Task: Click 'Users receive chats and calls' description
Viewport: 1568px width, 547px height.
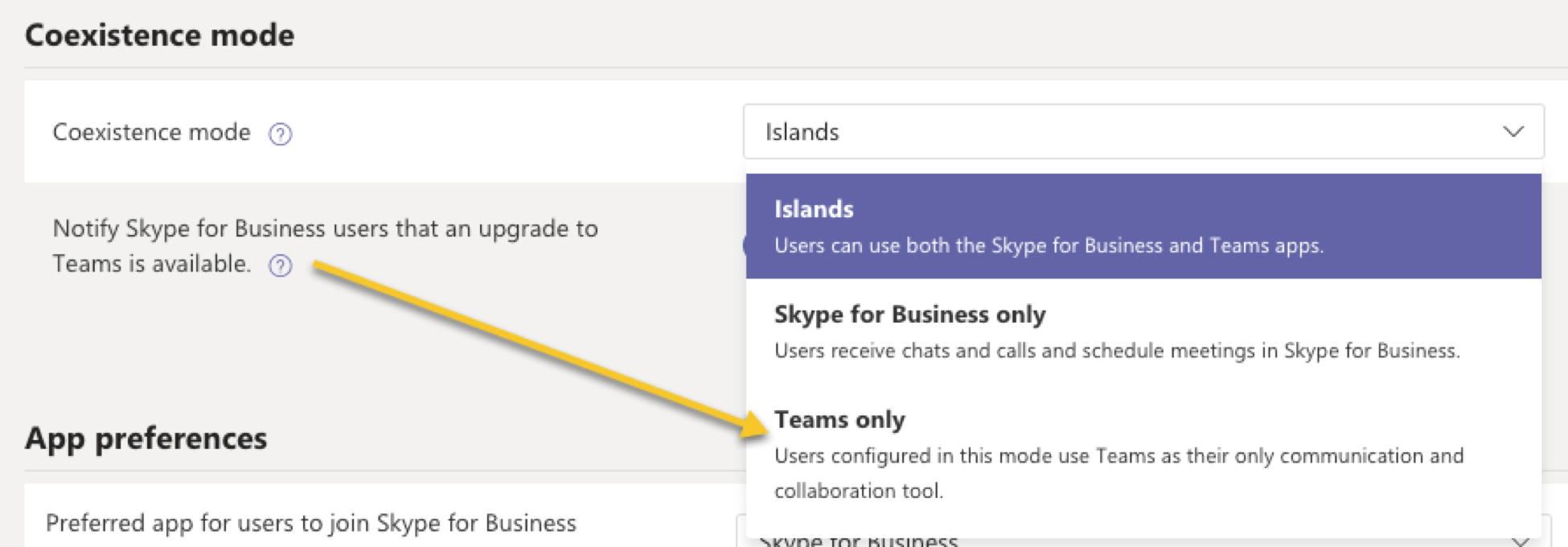Action: coord(1117,352)
